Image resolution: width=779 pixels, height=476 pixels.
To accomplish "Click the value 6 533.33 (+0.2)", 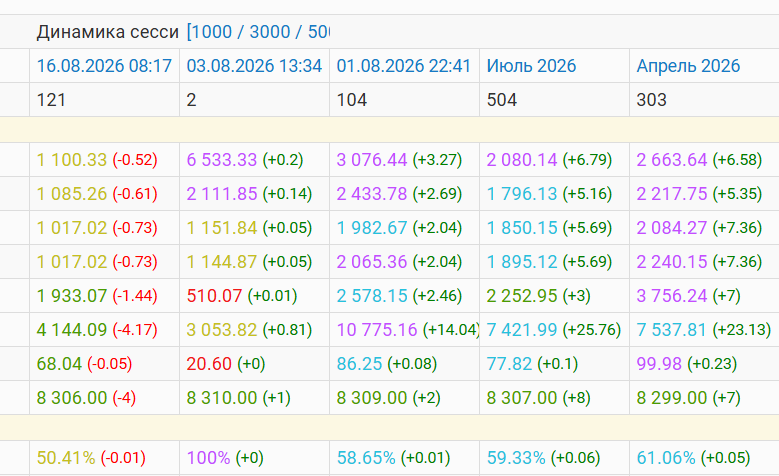I will tap(245, 159).
